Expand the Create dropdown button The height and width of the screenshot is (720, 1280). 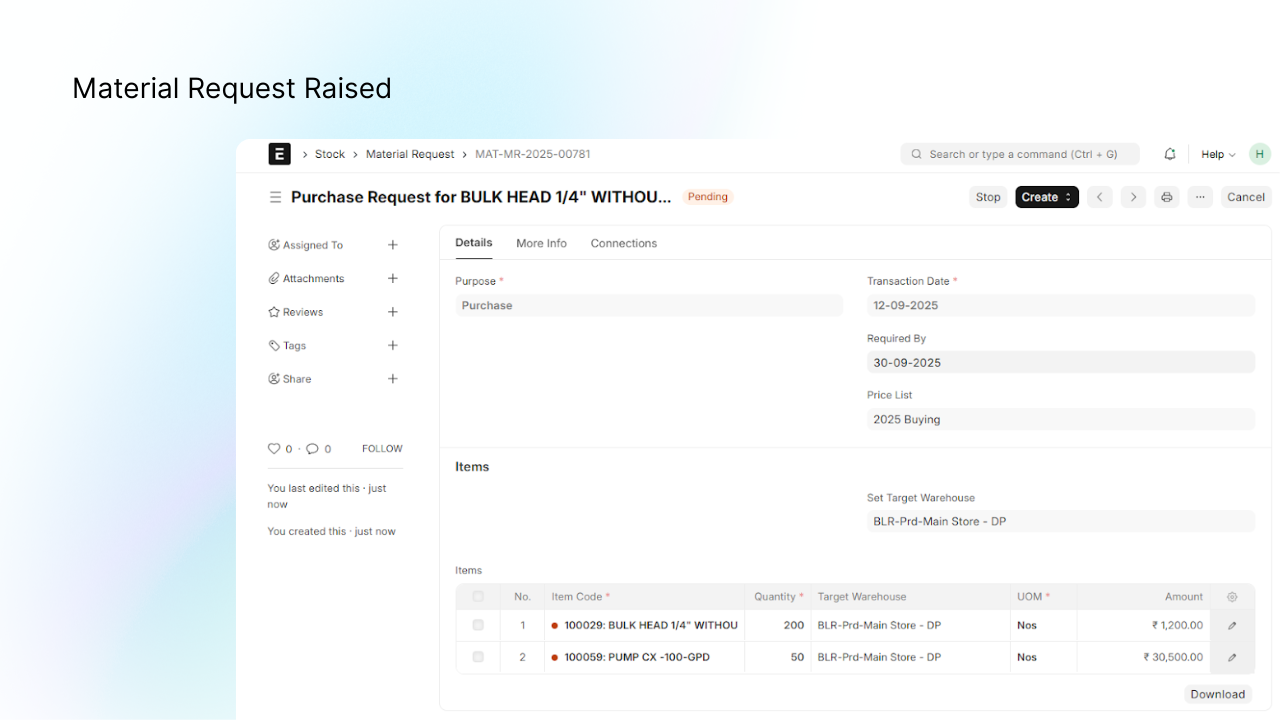1047,197
